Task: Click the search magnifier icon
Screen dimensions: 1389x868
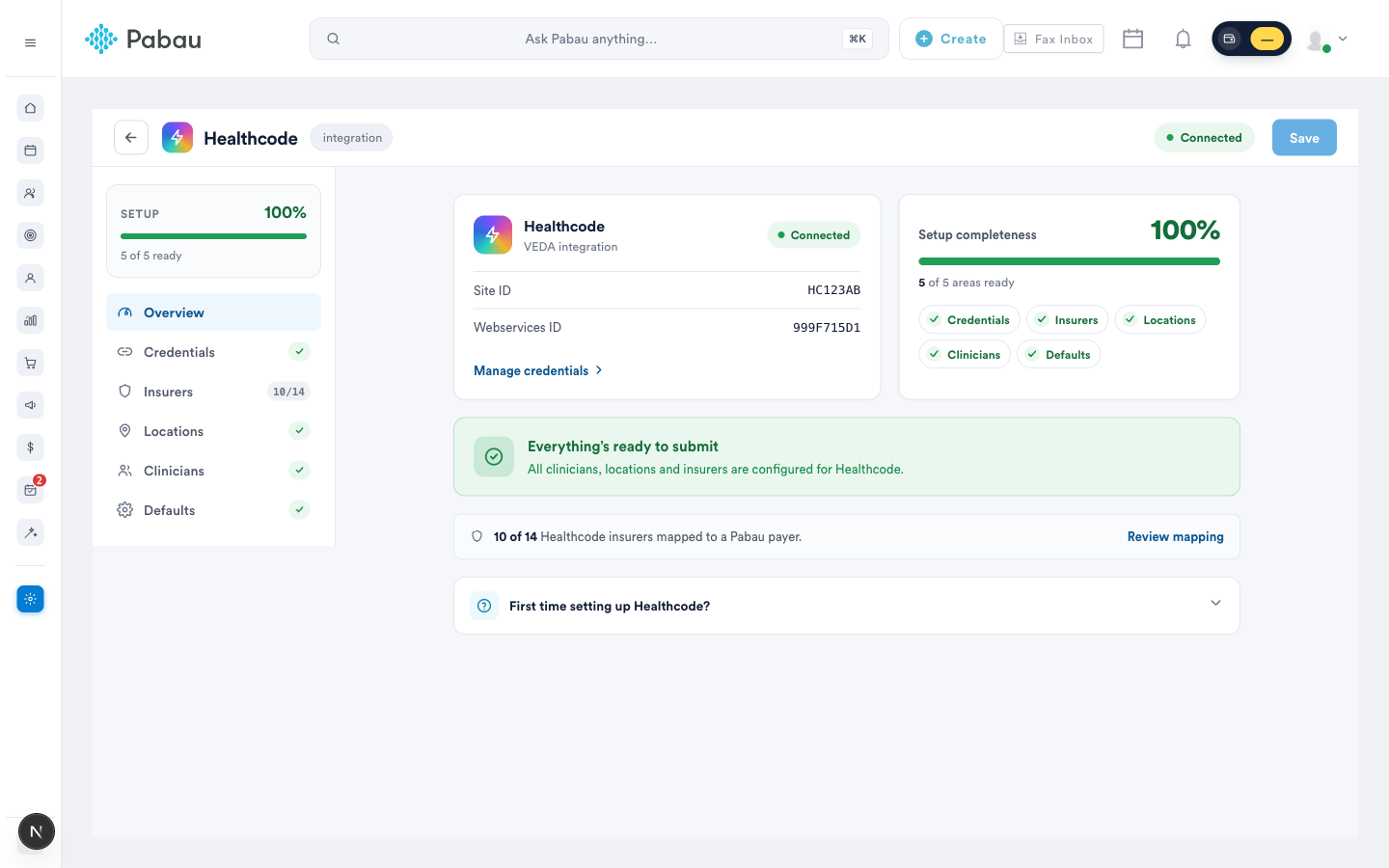Action: [333, 39]
